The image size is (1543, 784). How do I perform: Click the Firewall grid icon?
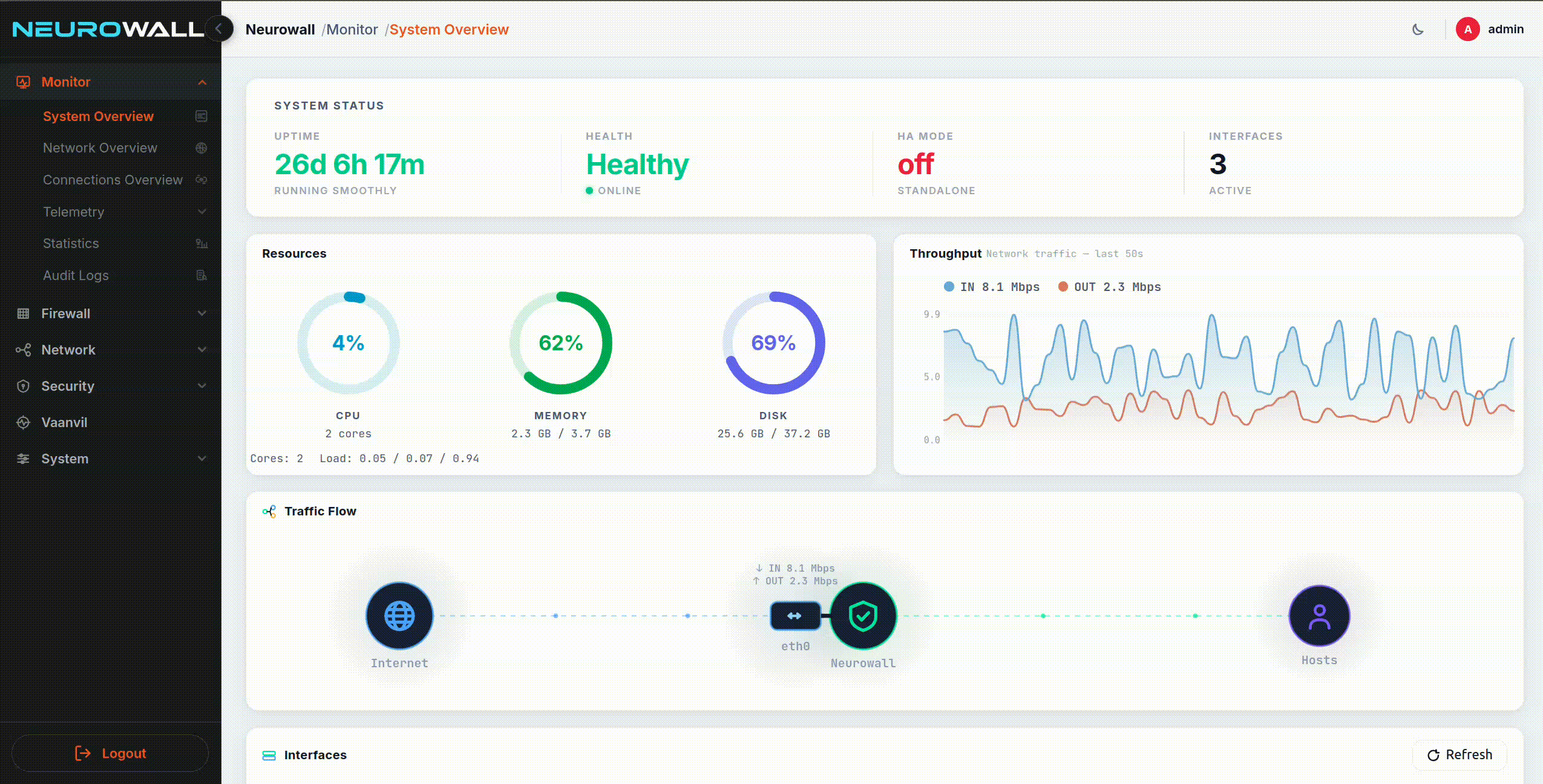tap(23, 313)
